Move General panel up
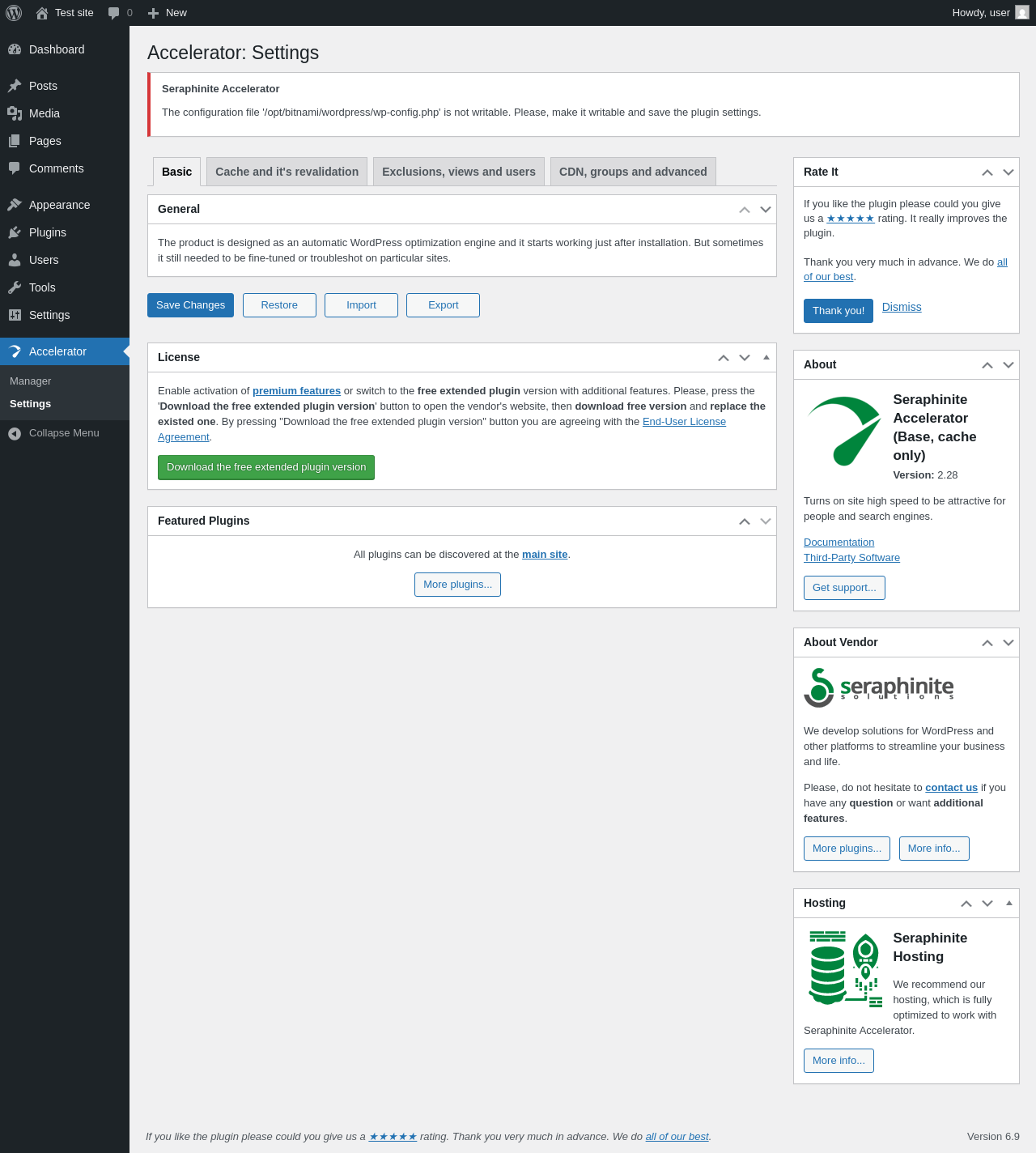The width and height of the screenshot is (1036, 1153). coord(745,210)
